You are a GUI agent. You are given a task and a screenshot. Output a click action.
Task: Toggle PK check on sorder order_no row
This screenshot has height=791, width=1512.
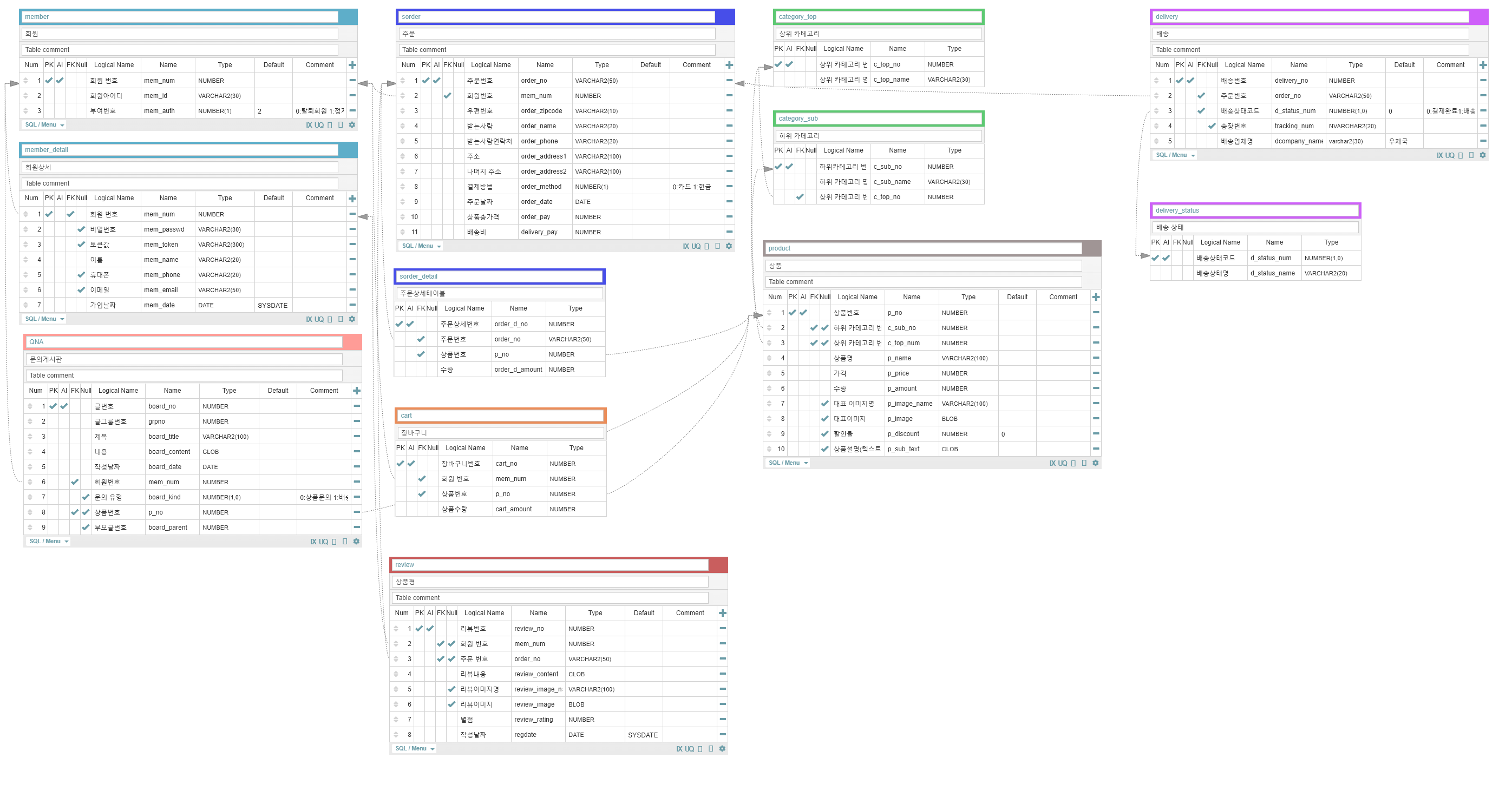pyautogui.click(x=426, y=81)
